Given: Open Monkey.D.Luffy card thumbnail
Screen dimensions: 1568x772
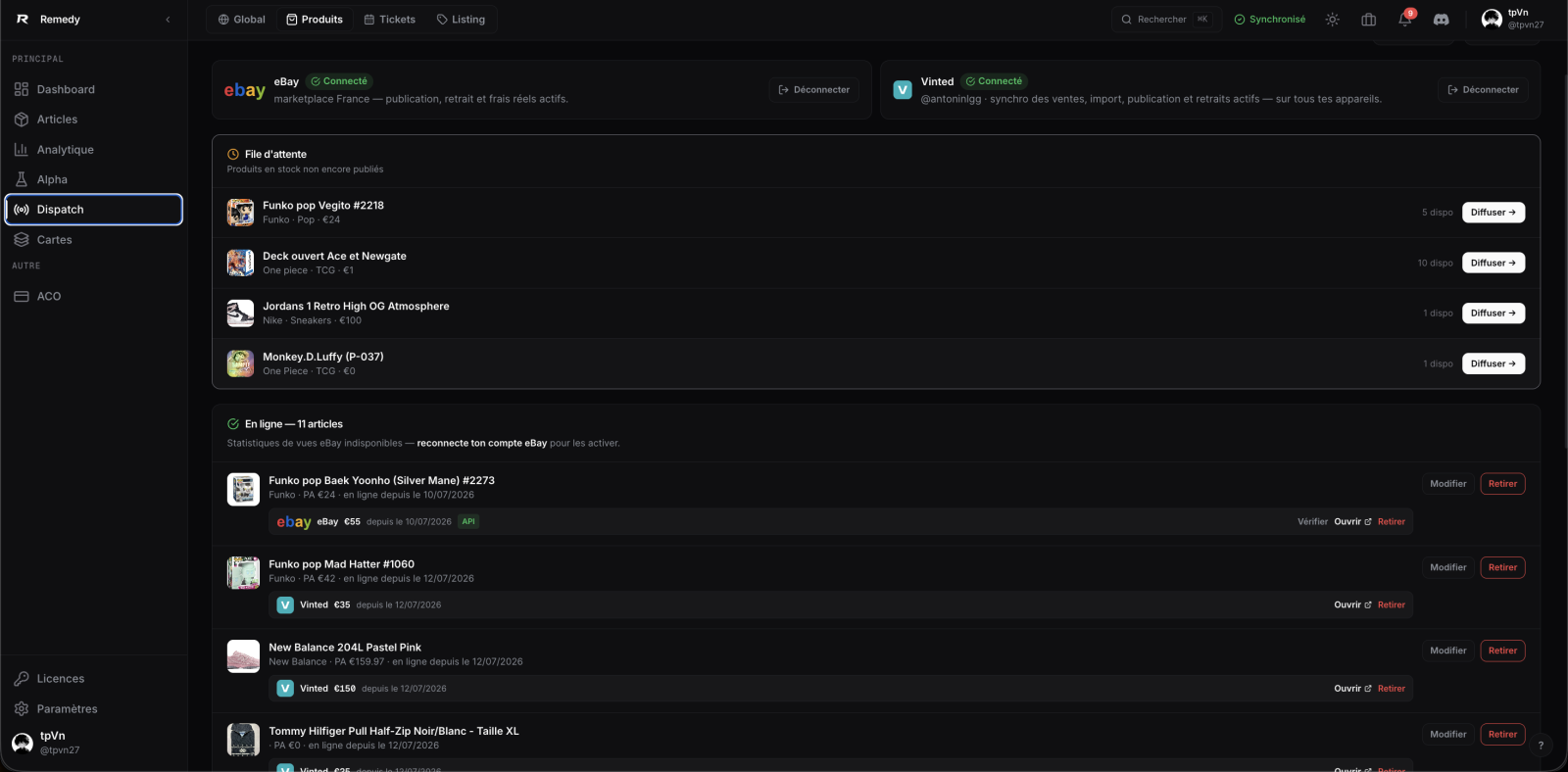Looking at the screenshot, I should (241, 363).
